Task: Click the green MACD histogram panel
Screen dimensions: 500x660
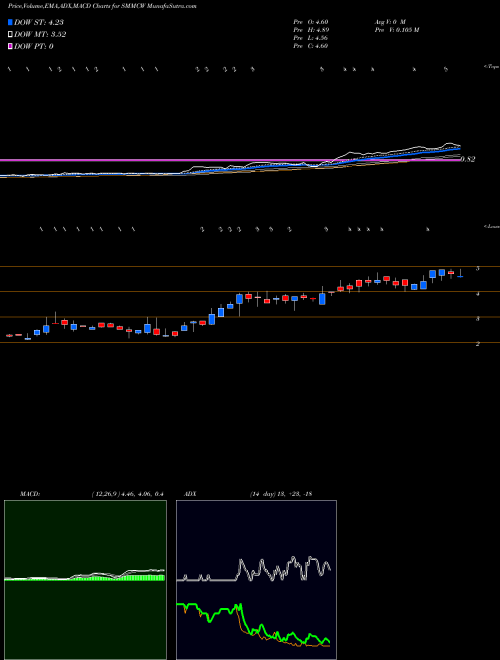Action: pyautogui.click(x=85, y=580)
